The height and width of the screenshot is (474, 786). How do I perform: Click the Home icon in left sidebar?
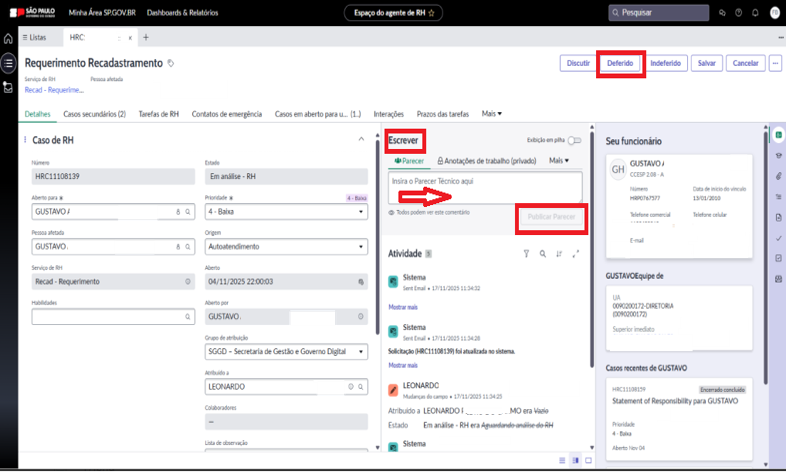tap(8, 37)
